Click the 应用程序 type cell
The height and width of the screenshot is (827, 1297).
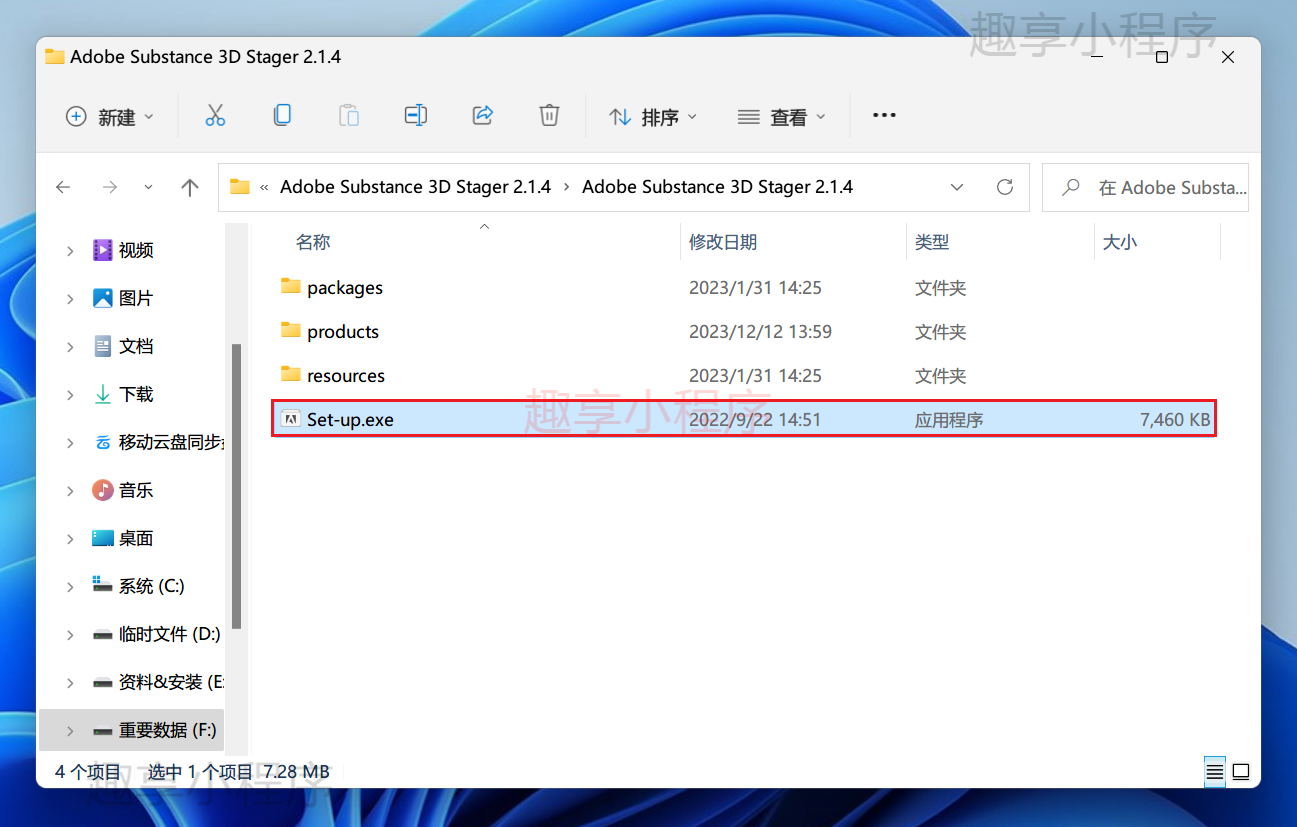point(949,420)
